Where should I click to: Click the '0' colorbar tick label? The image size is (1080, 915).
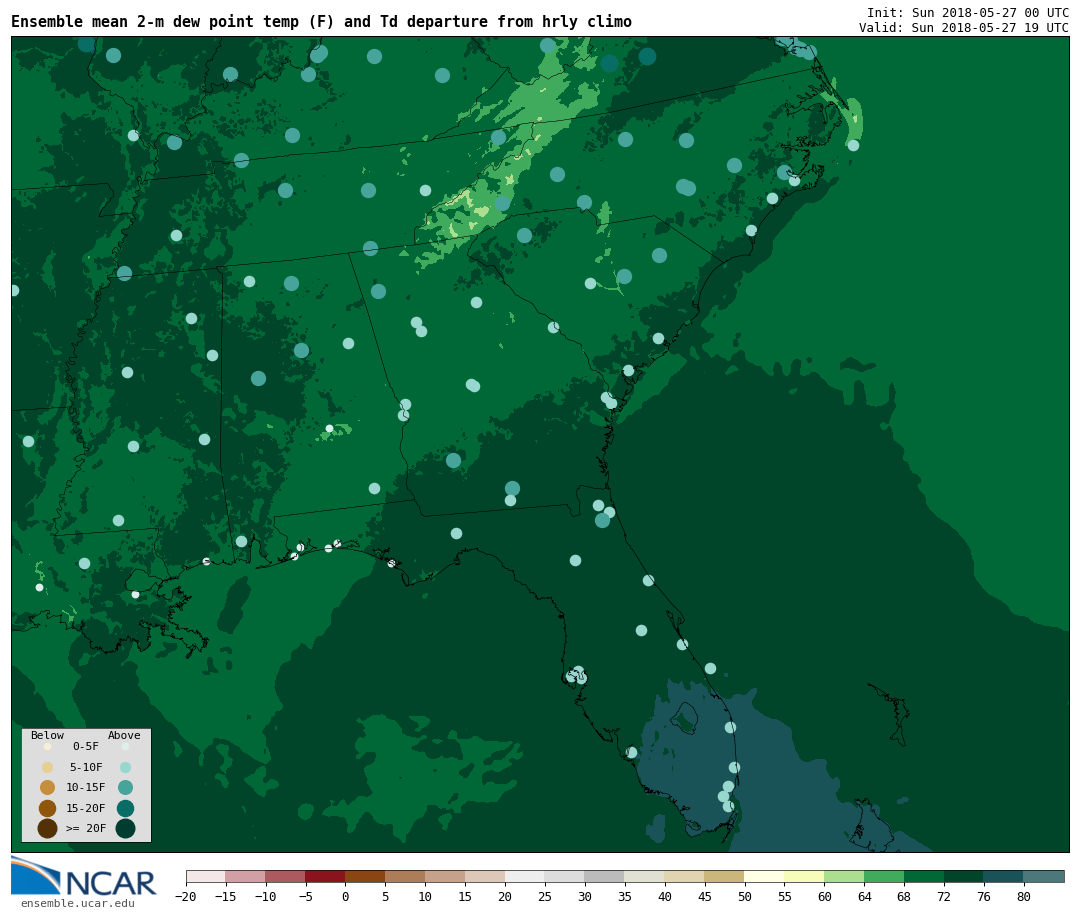345,896
